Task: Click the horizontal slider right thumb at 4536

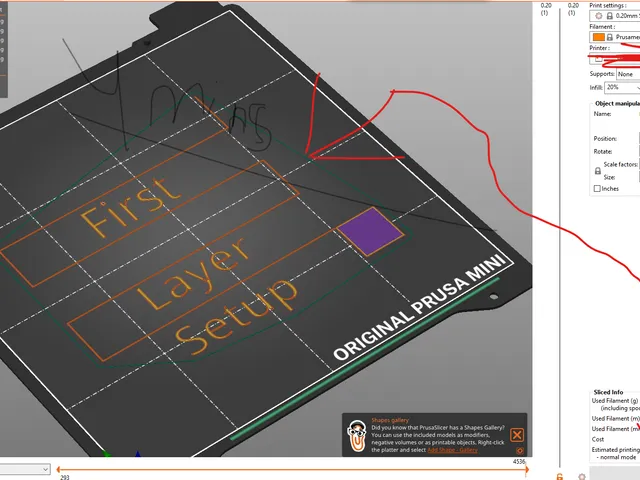Action: [527, 470]
